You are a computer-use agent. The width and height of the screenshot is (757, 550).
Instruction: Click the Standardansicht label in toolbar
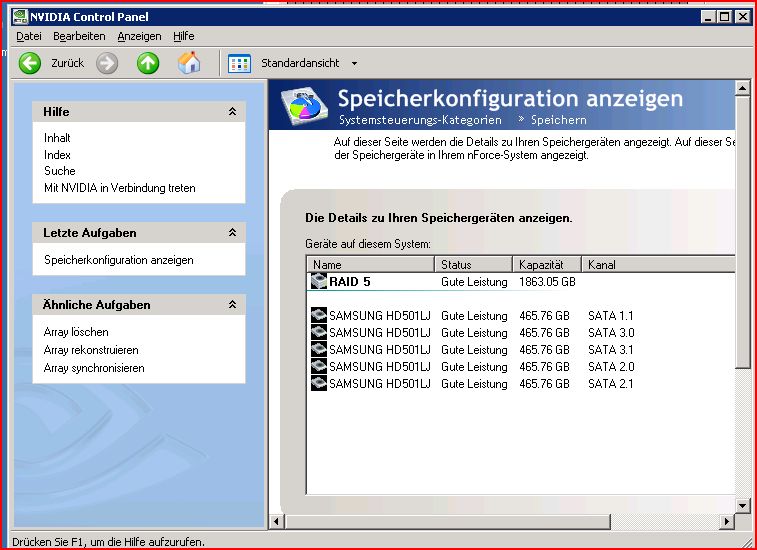300,63
